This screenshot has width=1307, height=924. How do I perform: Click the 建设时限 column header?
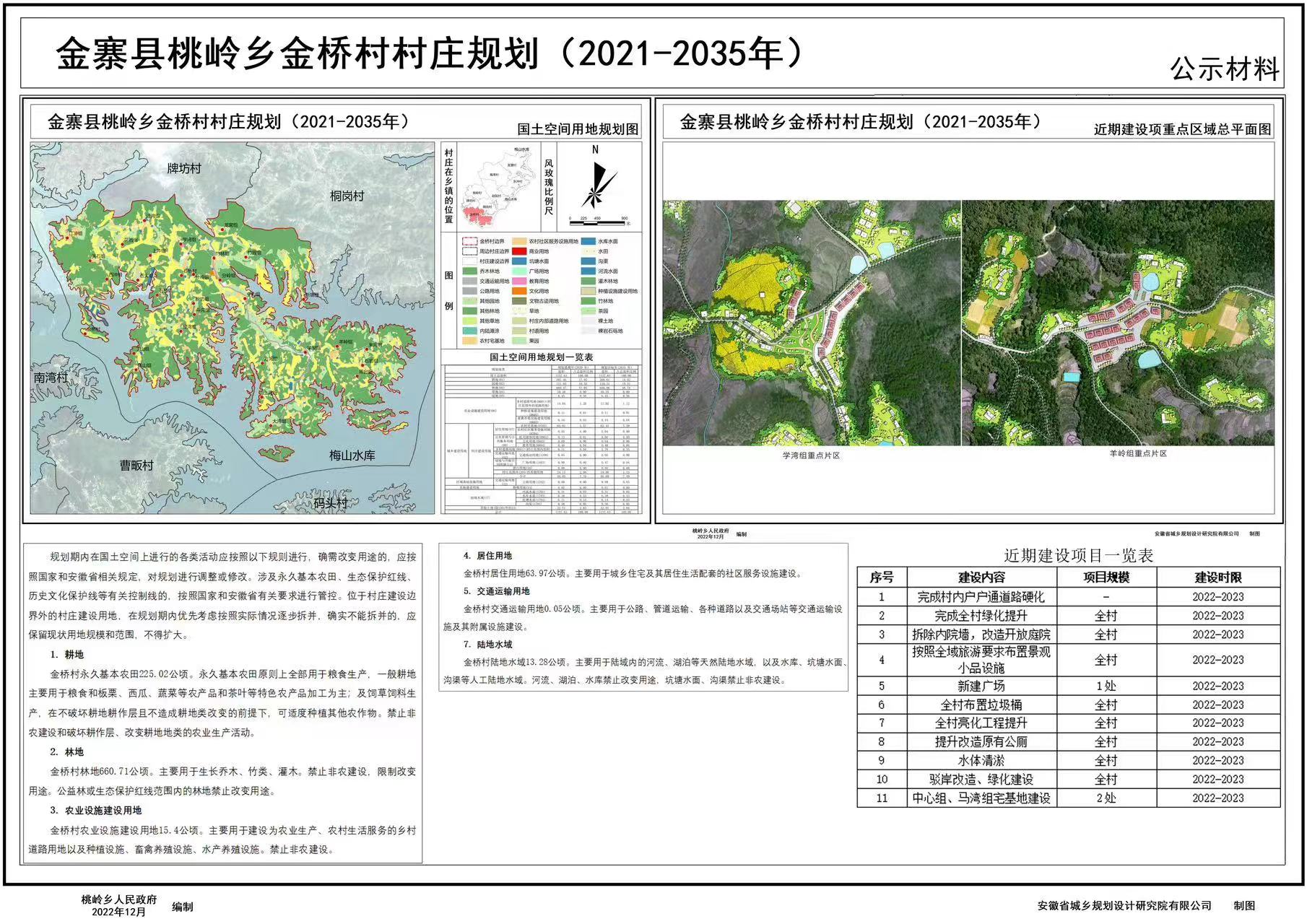point(1218,577)
